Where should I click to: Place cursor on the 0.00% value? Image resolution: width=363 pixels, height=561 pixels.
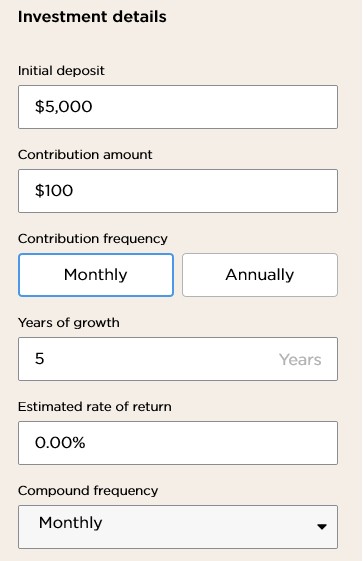[x=60, y=443]
